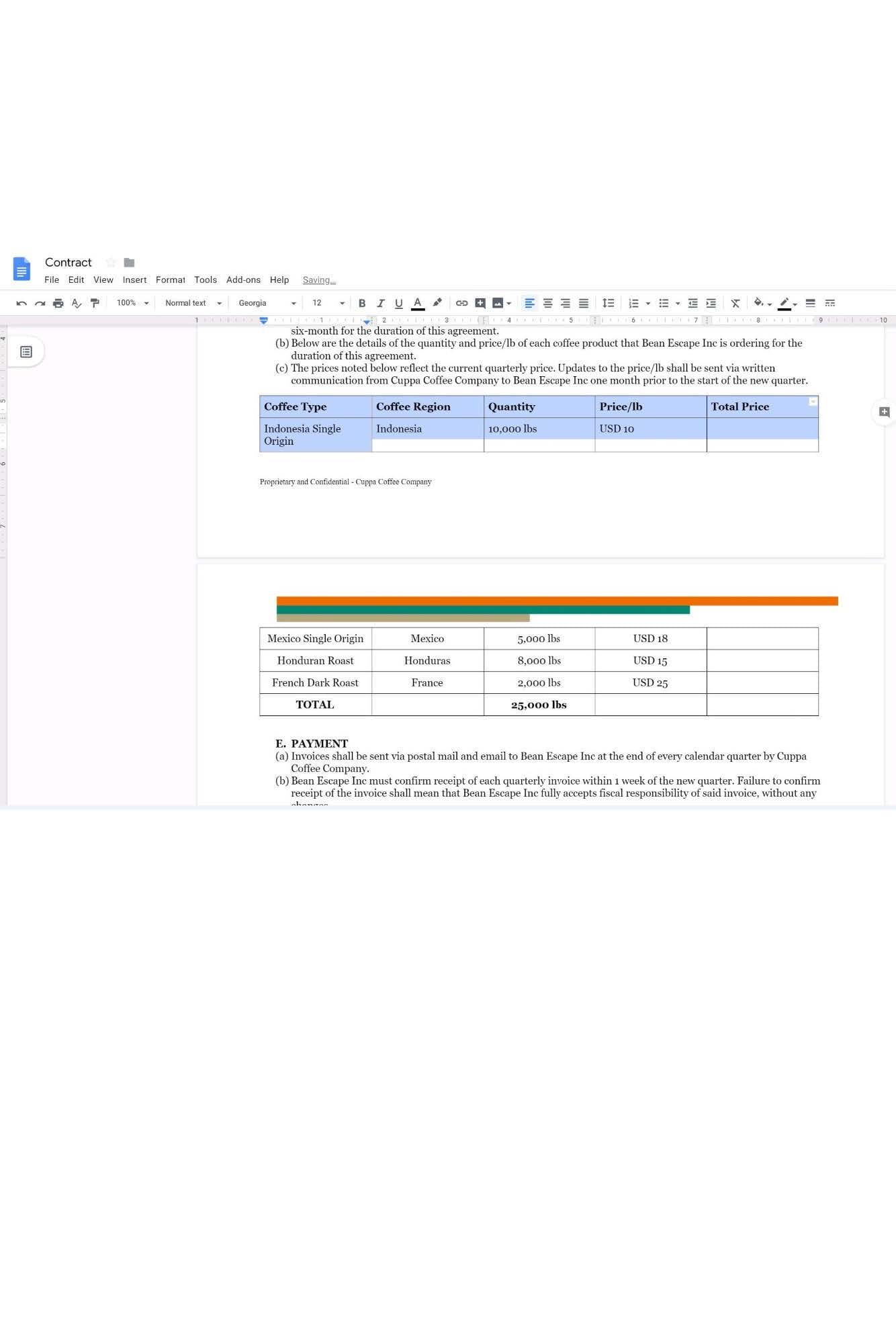
Task: Click the Saving status link
Action: (319, 279)
